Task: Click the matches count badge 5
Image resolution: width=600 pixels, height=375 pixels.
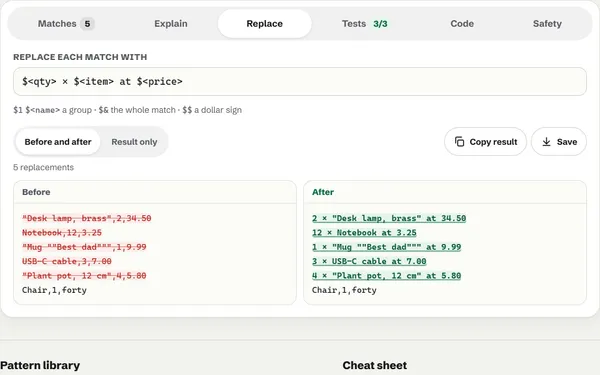Action: [87, 24]
